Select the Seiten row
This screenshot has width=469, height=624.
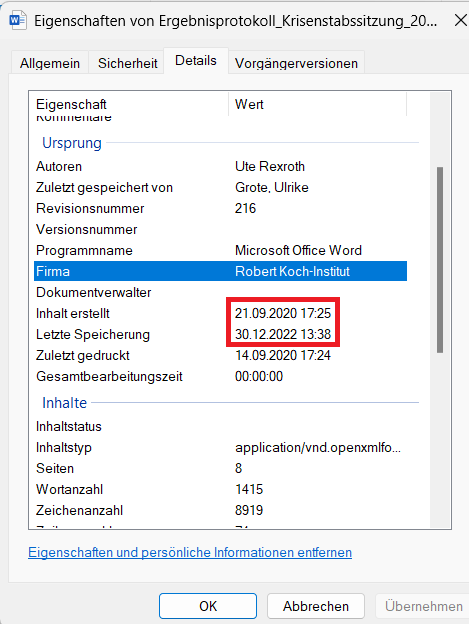pyautogui.click(x=220, y=468)
